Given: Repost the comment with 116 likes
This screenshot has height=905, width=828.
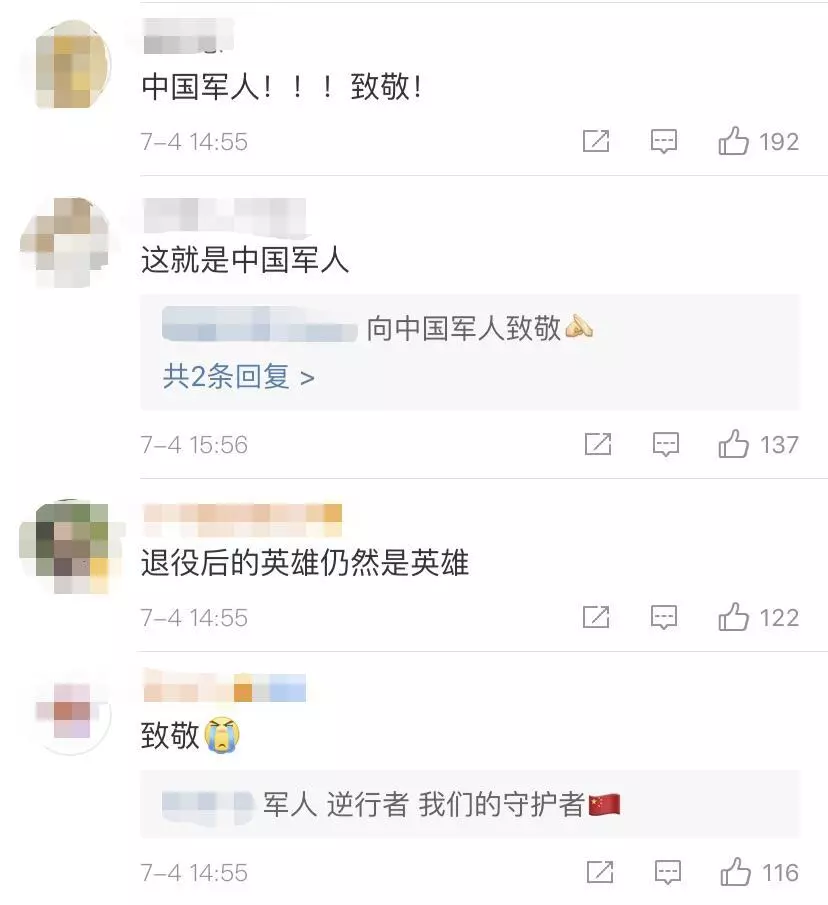Looking at the screenshot, I should [x=600, y=872].
